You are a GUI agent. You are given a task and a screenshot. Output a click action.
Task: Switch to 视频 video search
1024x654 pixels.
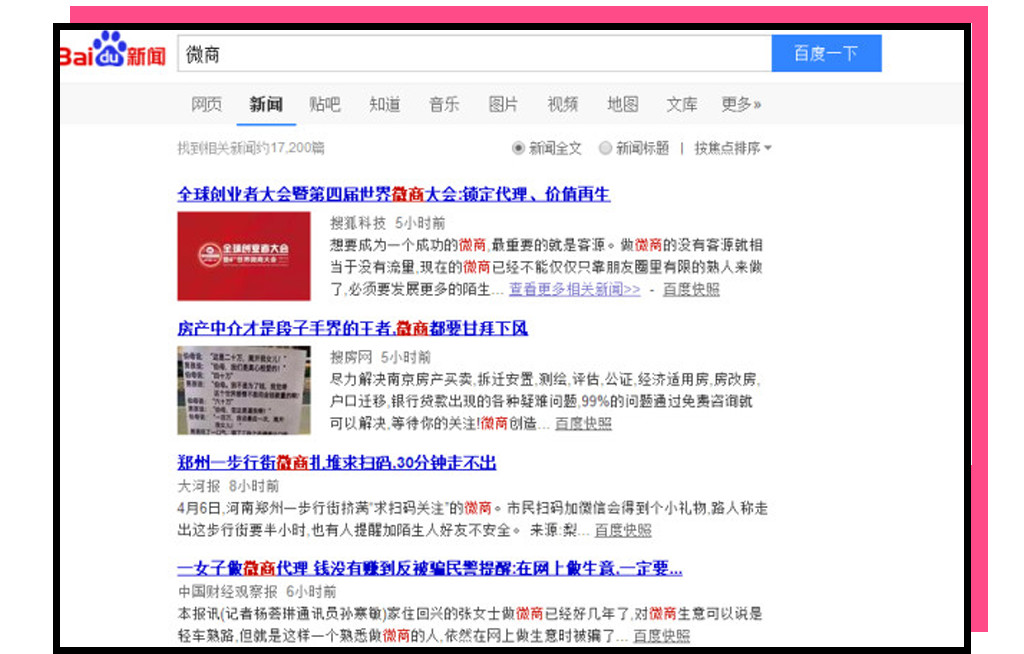pyautogui.click(x=562, y=103)
